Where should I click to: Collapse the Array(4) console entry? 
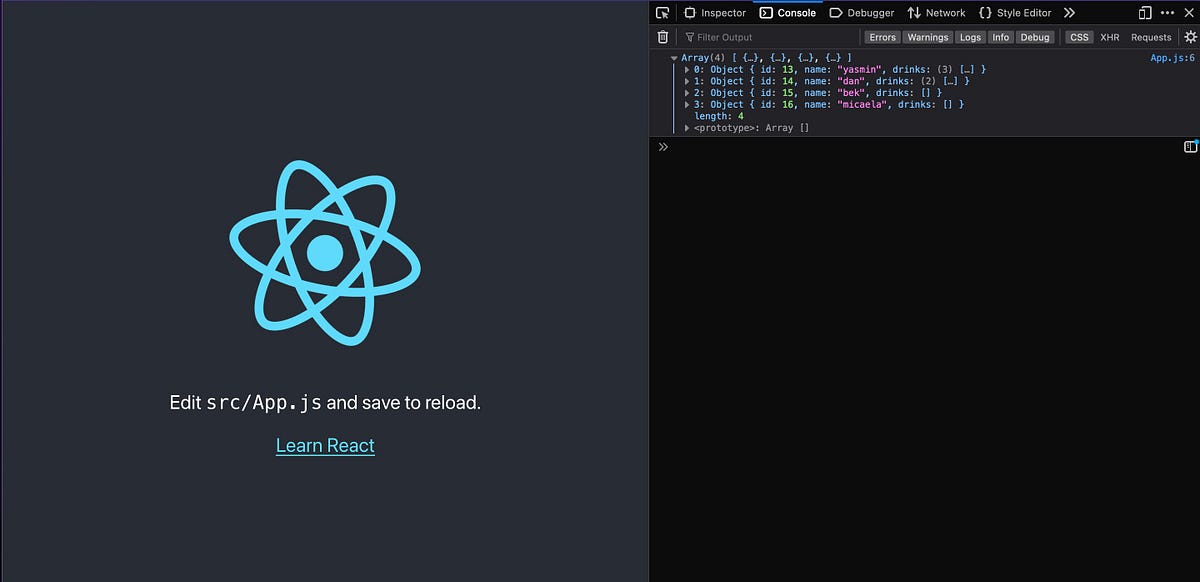click(x=675, y=57)
